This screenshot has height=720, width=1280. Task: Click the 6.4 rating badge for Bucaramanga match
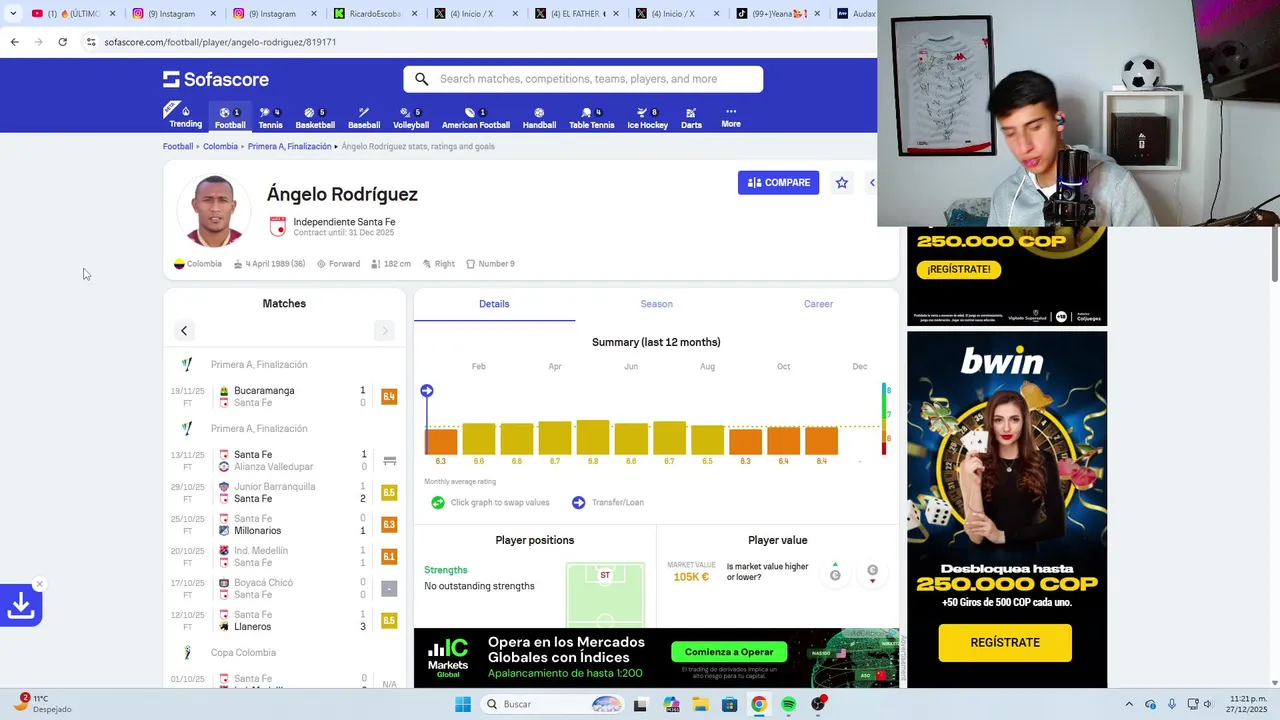[389, 397]
